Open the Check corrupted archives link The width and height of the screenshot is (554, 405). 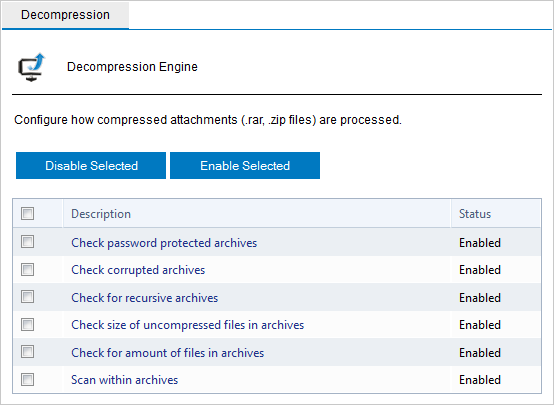(x=138, y=270)
